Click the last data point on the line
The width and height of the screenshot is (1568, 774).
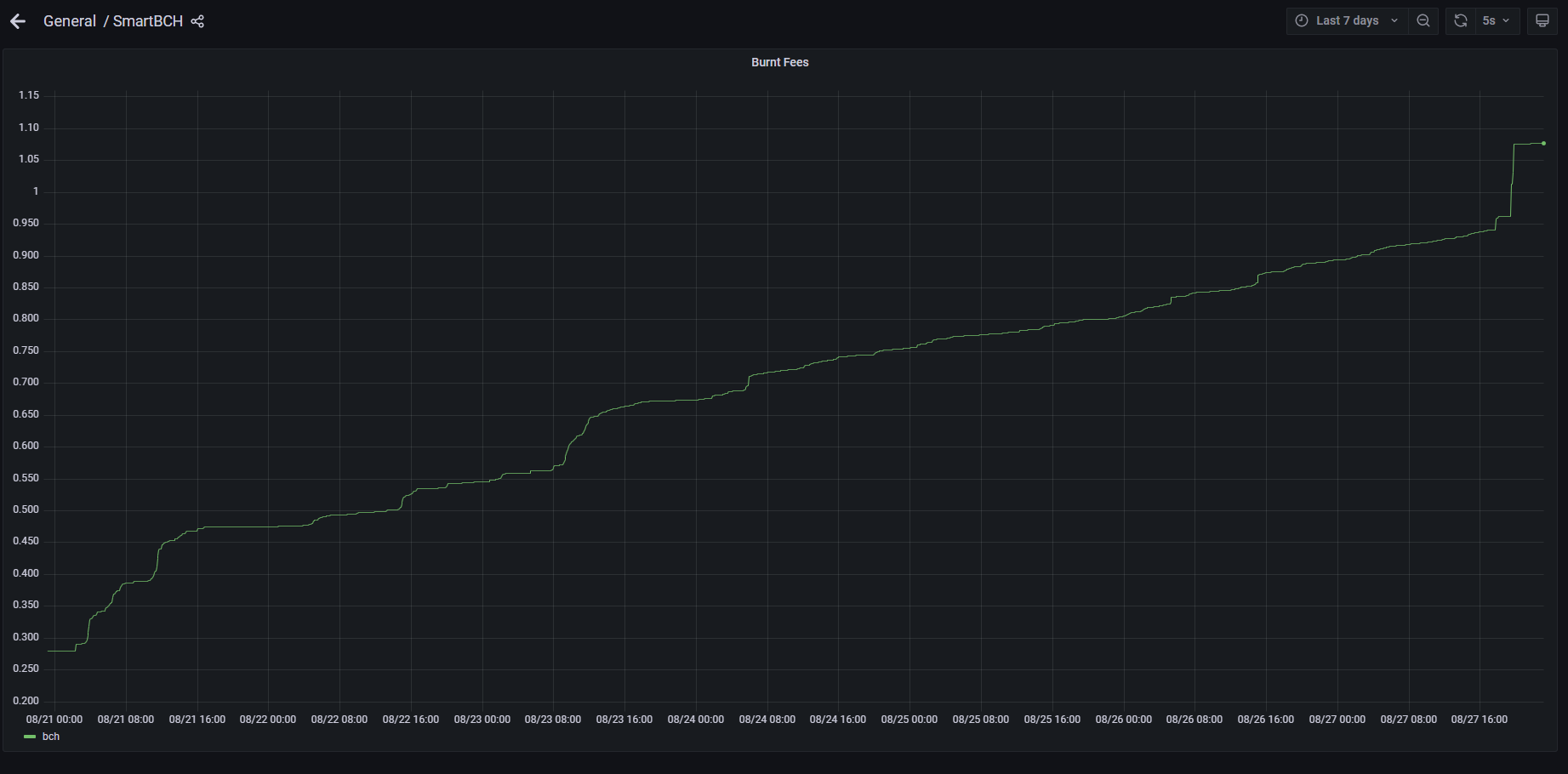tap(1543, 143)
